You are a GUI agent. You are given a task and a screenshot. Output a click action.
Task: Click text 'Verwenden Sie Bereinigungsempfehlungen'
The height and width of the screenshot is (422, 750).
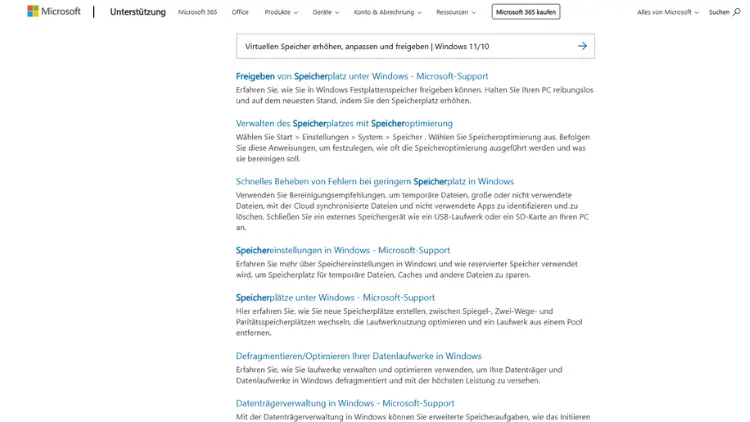[310, 195]
